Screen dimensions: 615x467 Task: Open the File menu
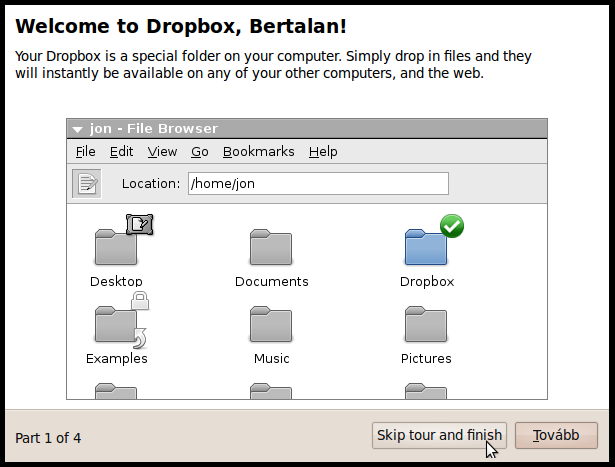click(86, 151)
